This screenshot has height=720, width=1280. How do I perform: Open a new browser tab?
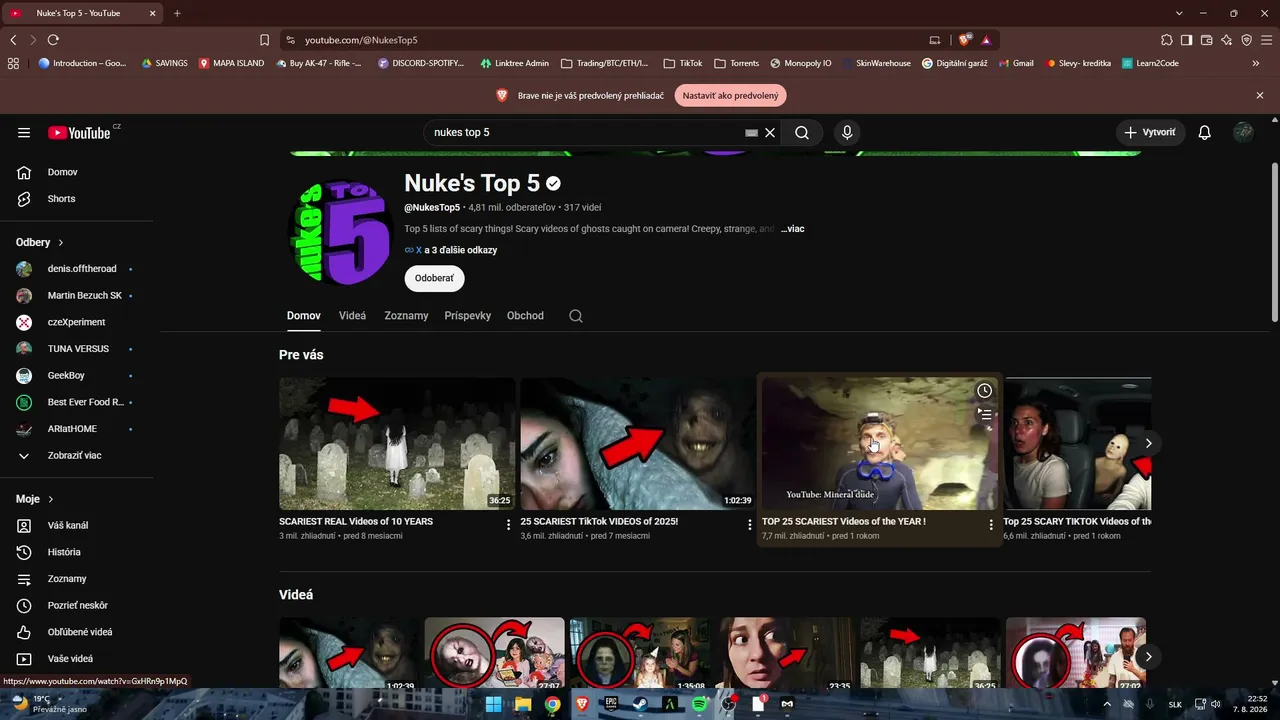177,13
